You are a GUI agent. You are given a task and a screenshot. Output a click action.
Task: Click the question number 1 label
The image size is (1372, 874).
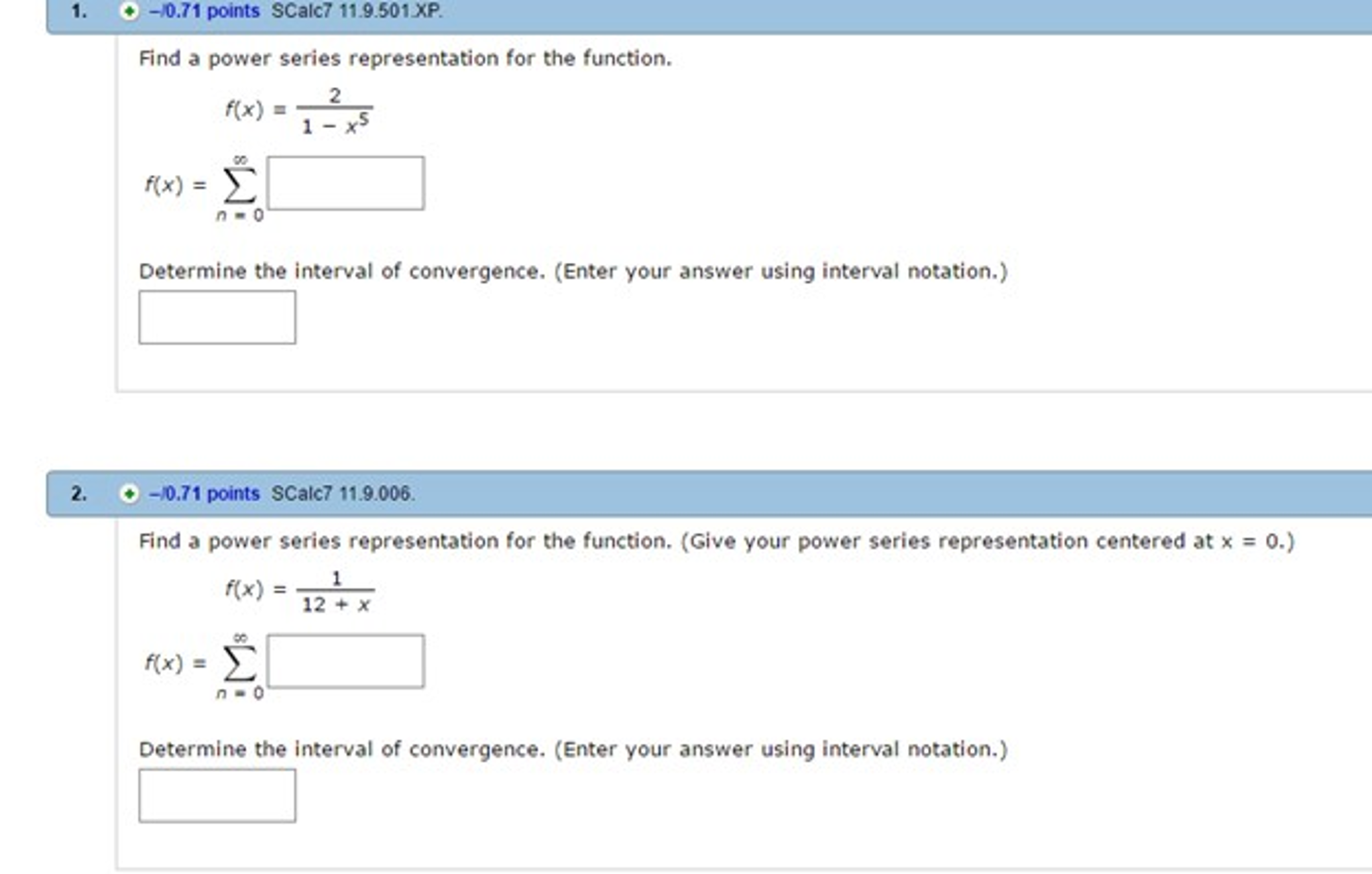[x=77, y=11]
